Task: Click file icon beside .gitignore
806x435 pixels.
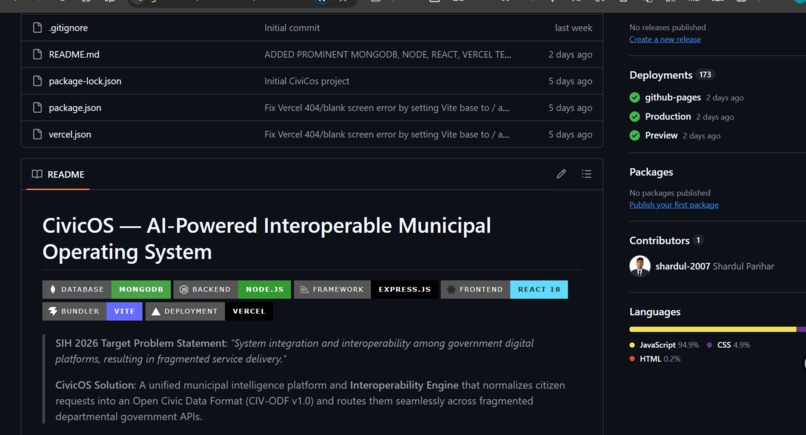Action: point(37,28)
